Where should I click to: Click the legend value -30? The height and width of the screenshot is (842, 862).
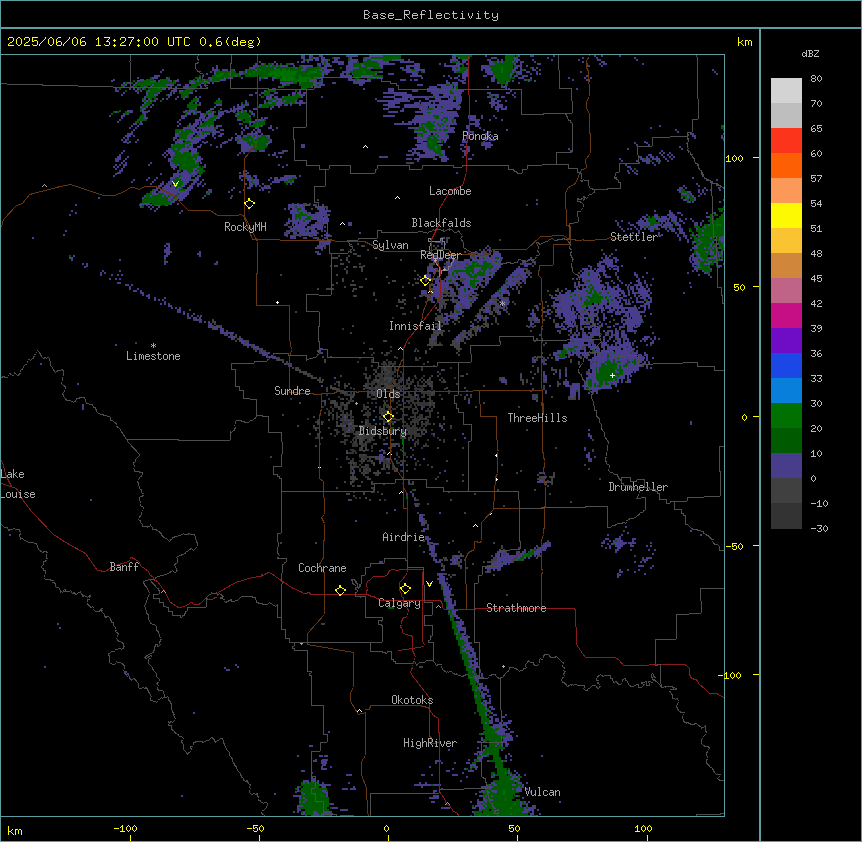(819, 529)
